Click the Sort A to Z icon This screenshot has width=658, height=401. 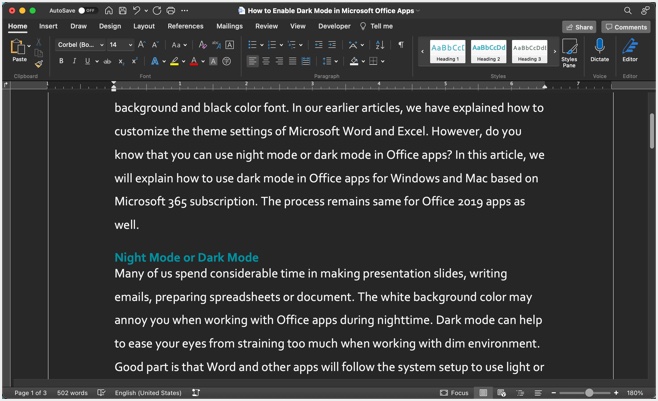pyautogui.click(x=380, y=44)
